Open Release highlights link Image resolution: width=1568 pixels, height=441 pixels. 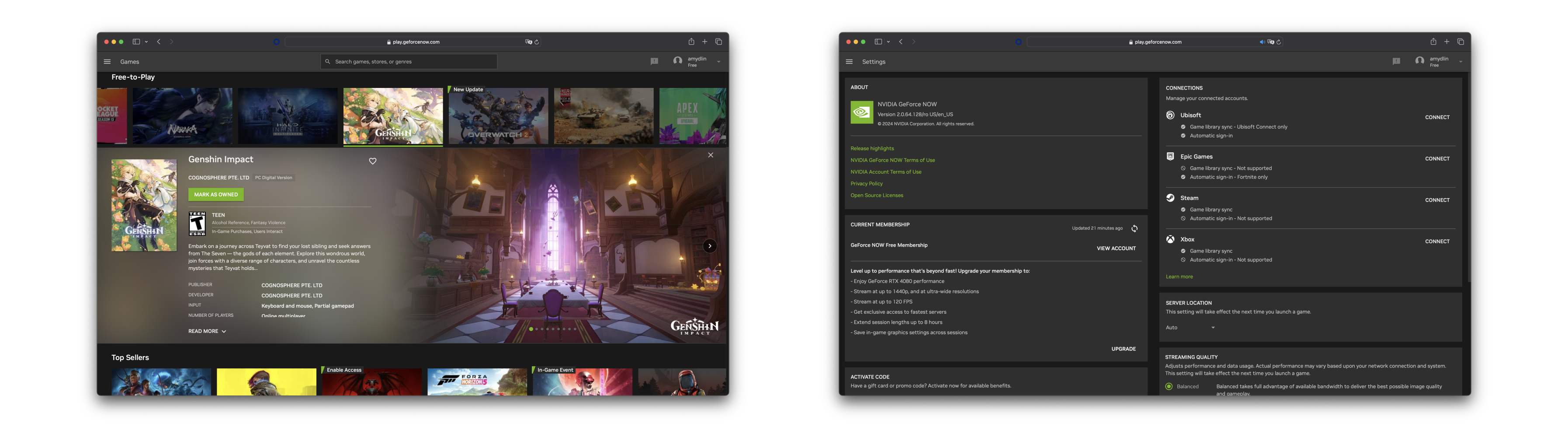872,149
